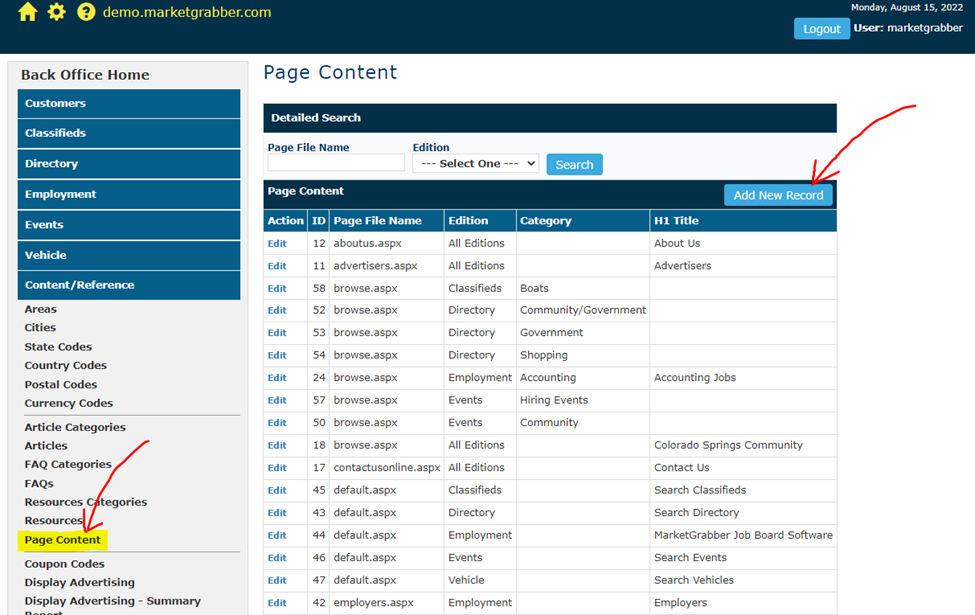This screenshot has width=975, height=615.
Task: Click the home icon in header
Action: tap(27, 12)
